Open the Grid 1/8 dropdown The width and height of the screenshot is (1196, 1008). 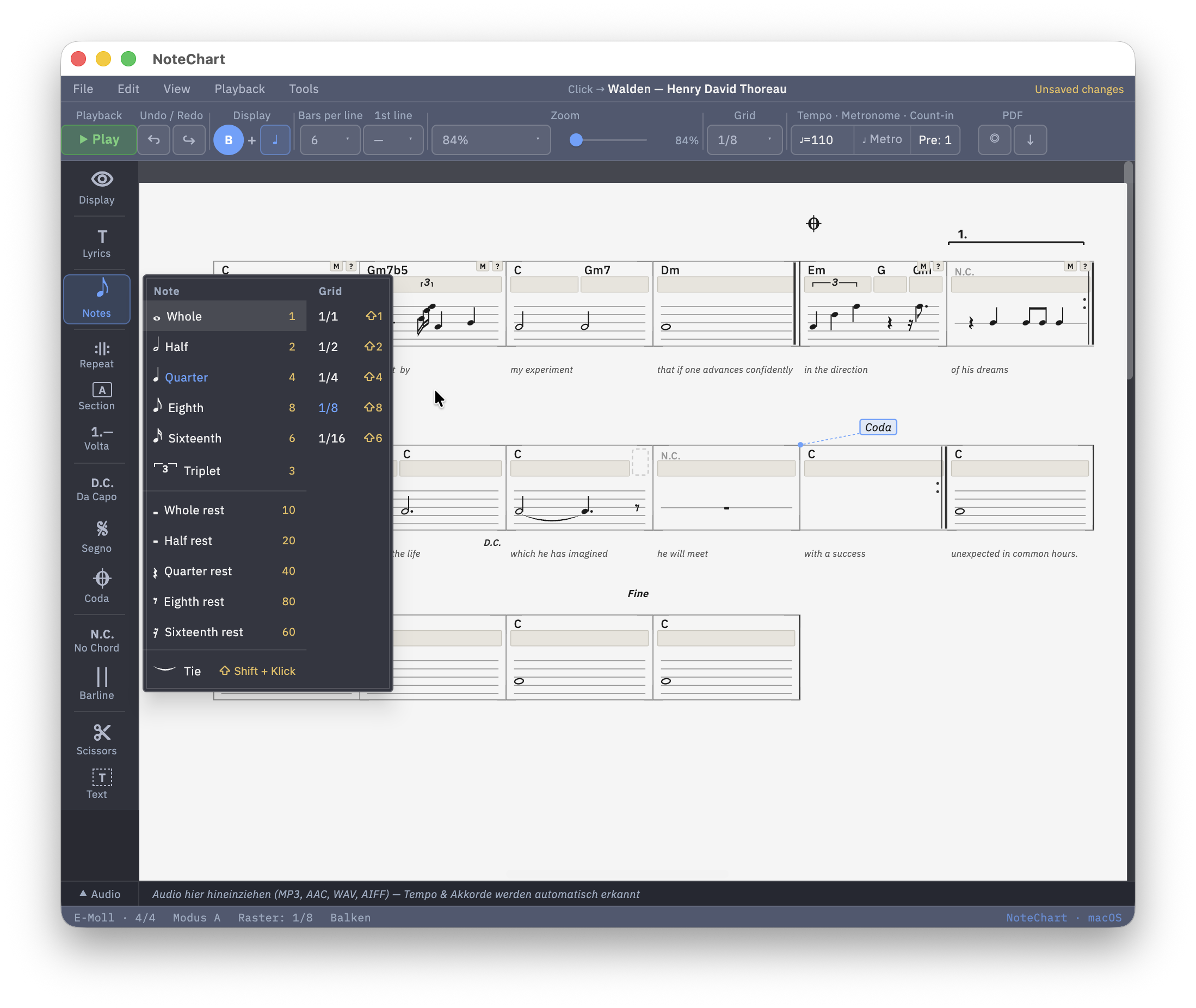click(x=744, y=140)
